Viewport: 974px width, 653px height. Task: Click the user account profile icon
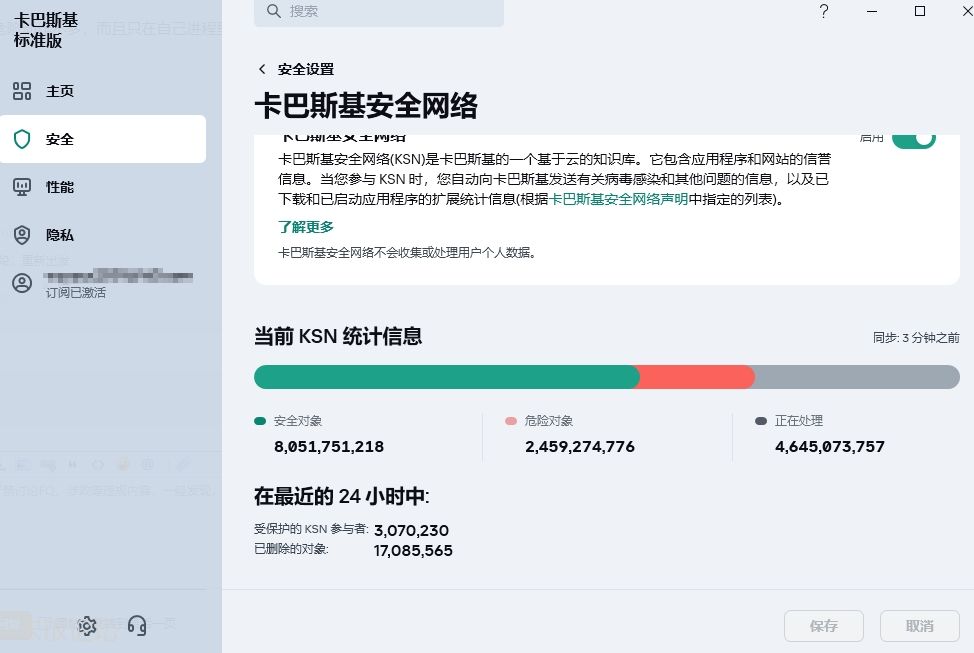pos(22,283)
